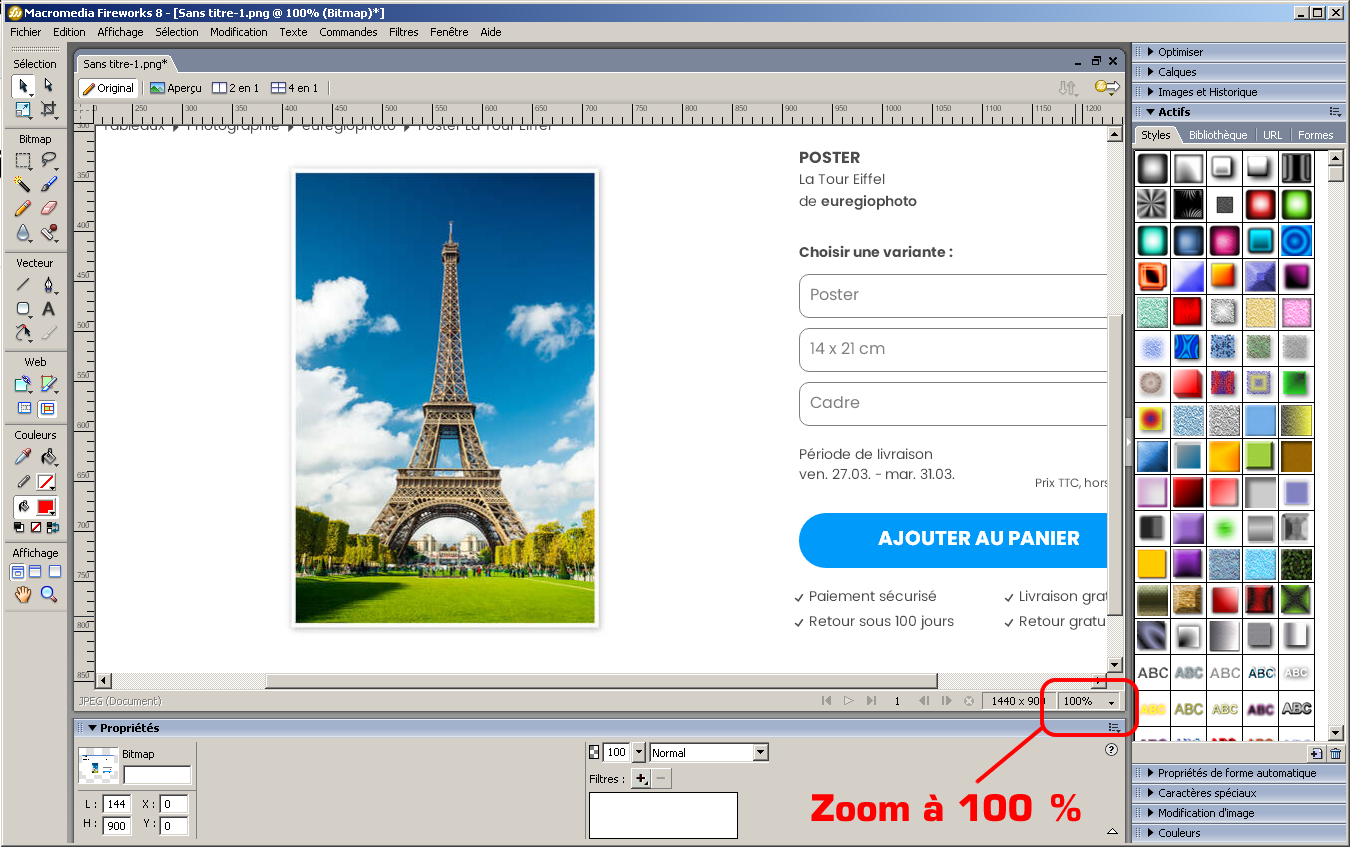Pick the Eraser tool

[x=48, y=208]
